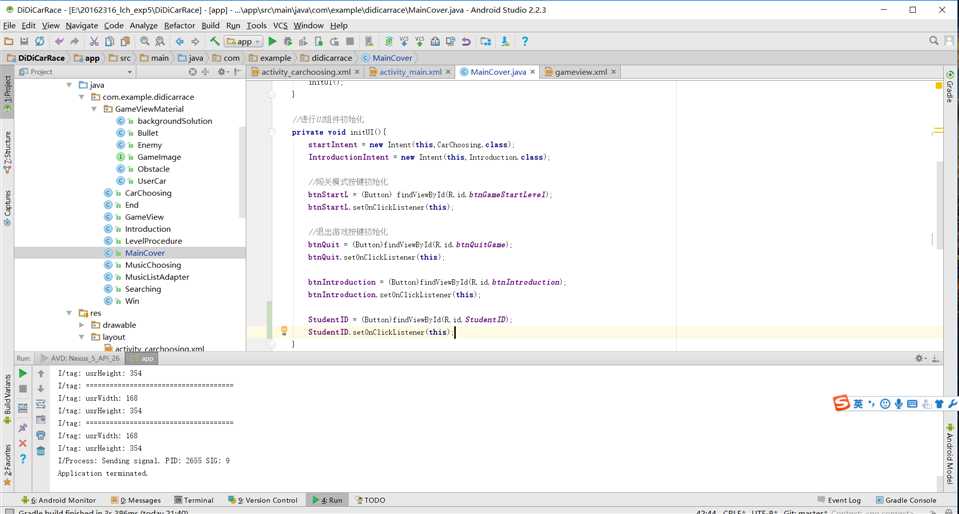Collapse the layout folder node
Image resolution: width=959 pixels, height=514 pixels.
pos(81,337)
